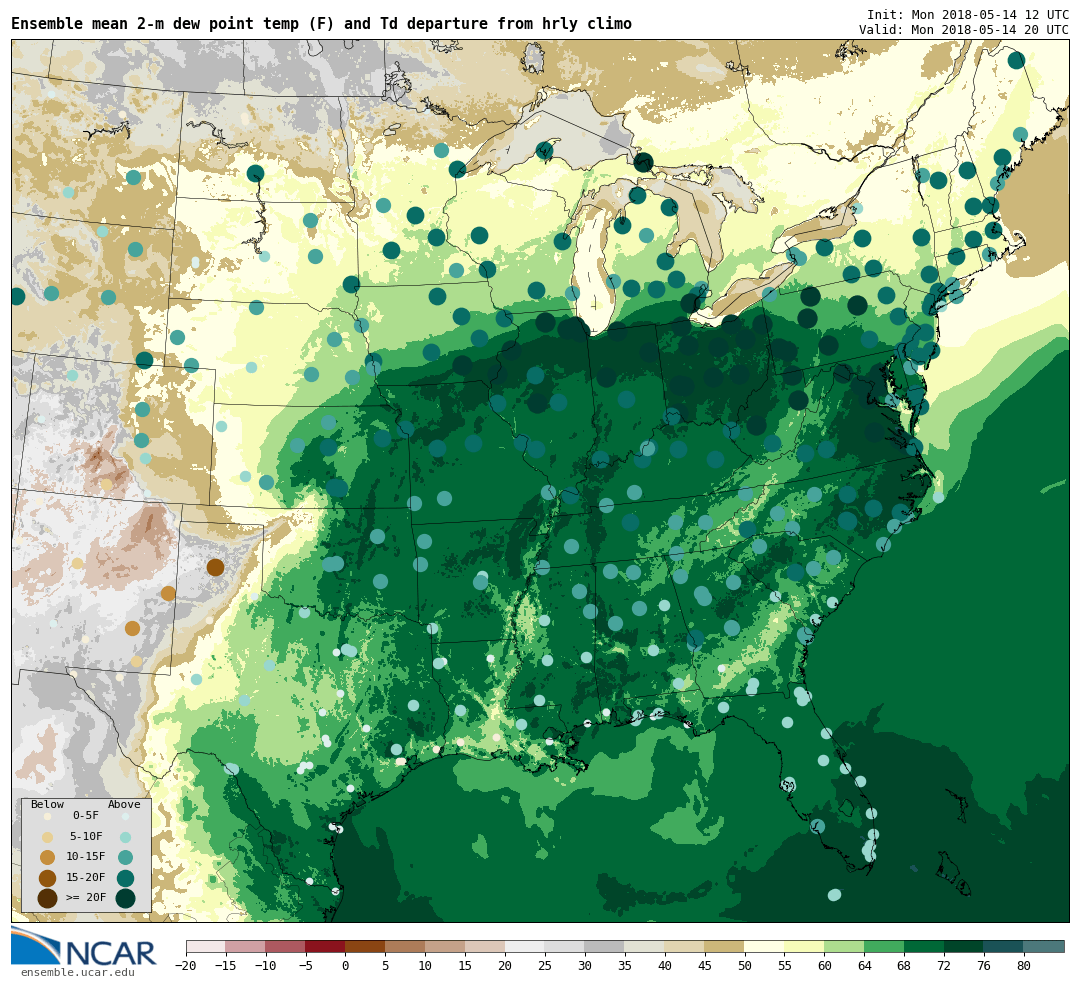The height and width of the screenshot is (985, 1080).
Task: Click the pale yellow 55 to 60 colorbar swatch
Action: coord(804,946)
